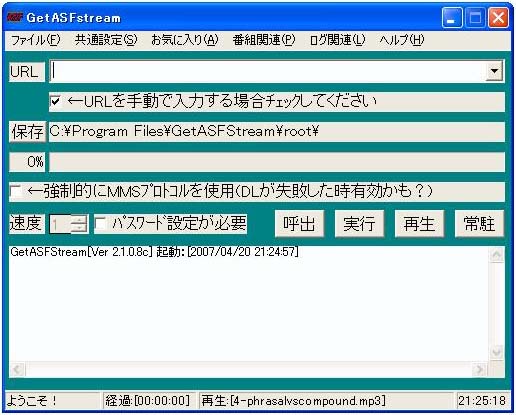Click the 呼出 button
This screenshot has height=415, width=516.
[299, 224]
